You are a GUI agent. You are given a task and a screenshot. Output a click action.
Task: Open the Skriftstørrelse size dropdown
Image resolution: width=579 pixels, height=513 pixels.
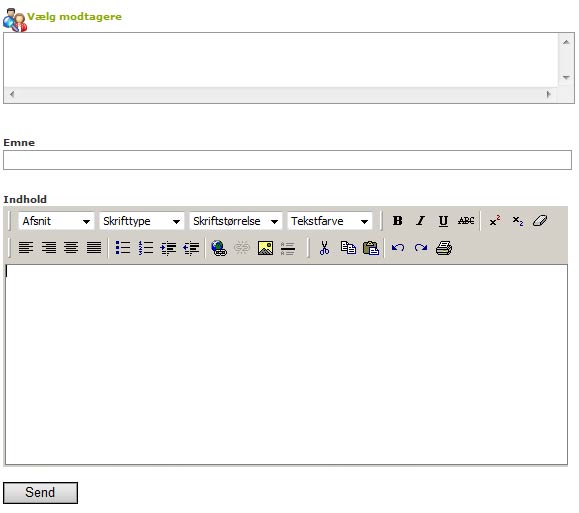coord(236,221)
